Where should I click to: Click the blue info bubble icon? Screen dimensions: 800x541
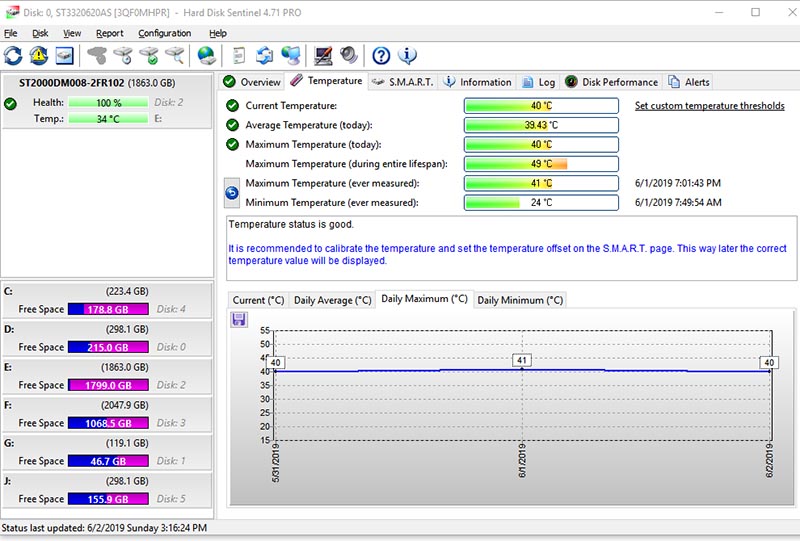click(x=407, y=55)
